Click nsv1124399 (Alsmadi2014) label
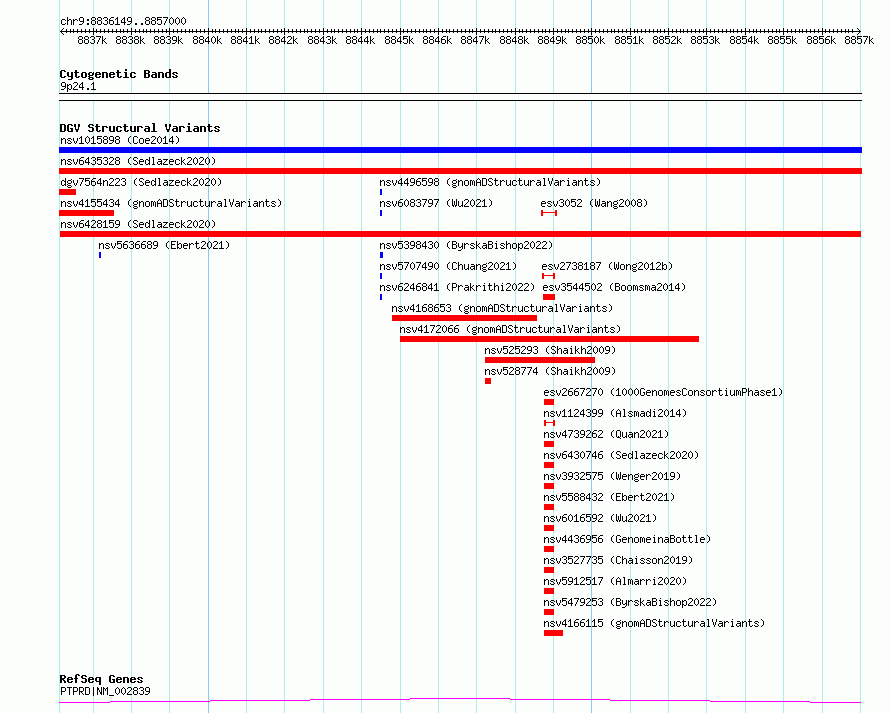Image resolution: width=890 pixels, height=713 pixels. tap(615, 413)
